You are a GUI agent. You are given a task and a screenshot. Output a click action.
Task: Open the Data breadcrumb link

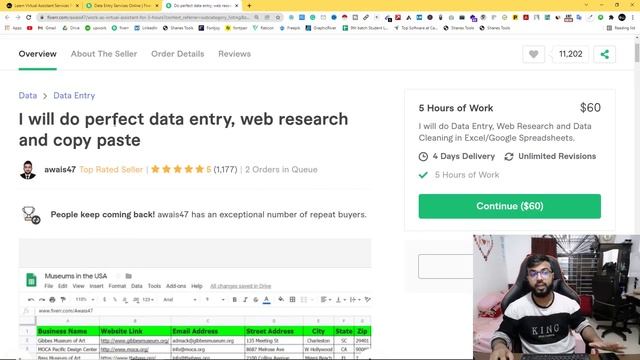click(x=28, y=96)
